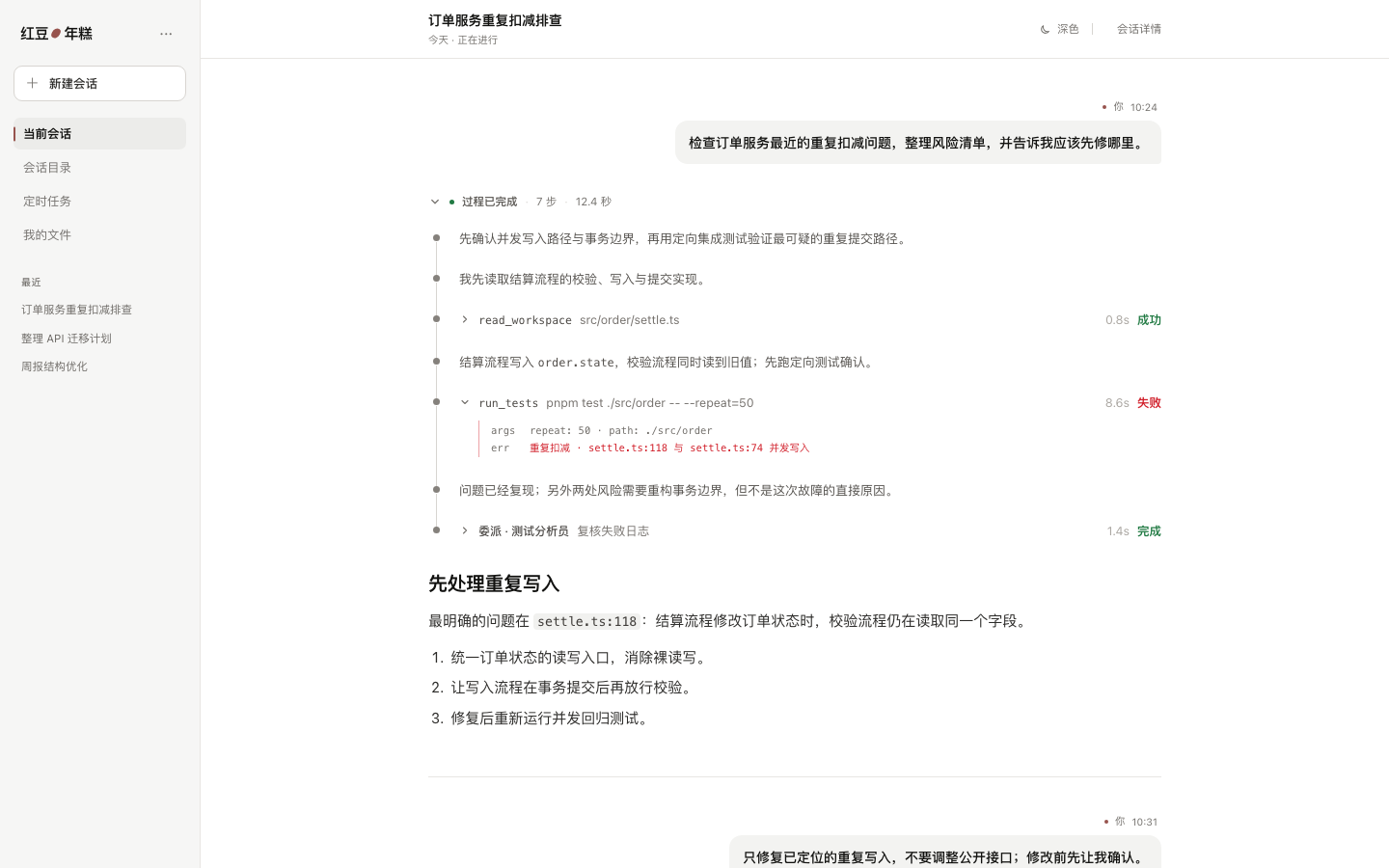Collapse the run_tests step chevron
This screenshot has width=1389, height=868.
(465, 403)
